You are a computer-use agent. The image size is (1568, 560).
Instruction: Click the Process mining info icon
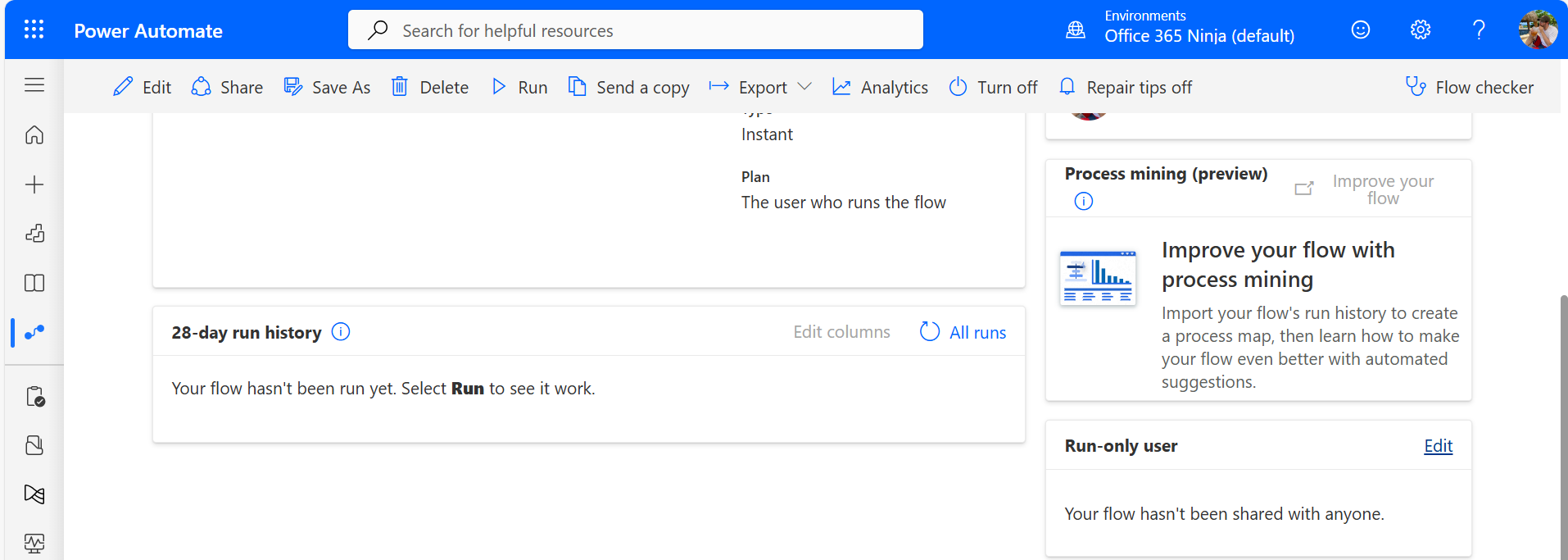click(1084, 202)
